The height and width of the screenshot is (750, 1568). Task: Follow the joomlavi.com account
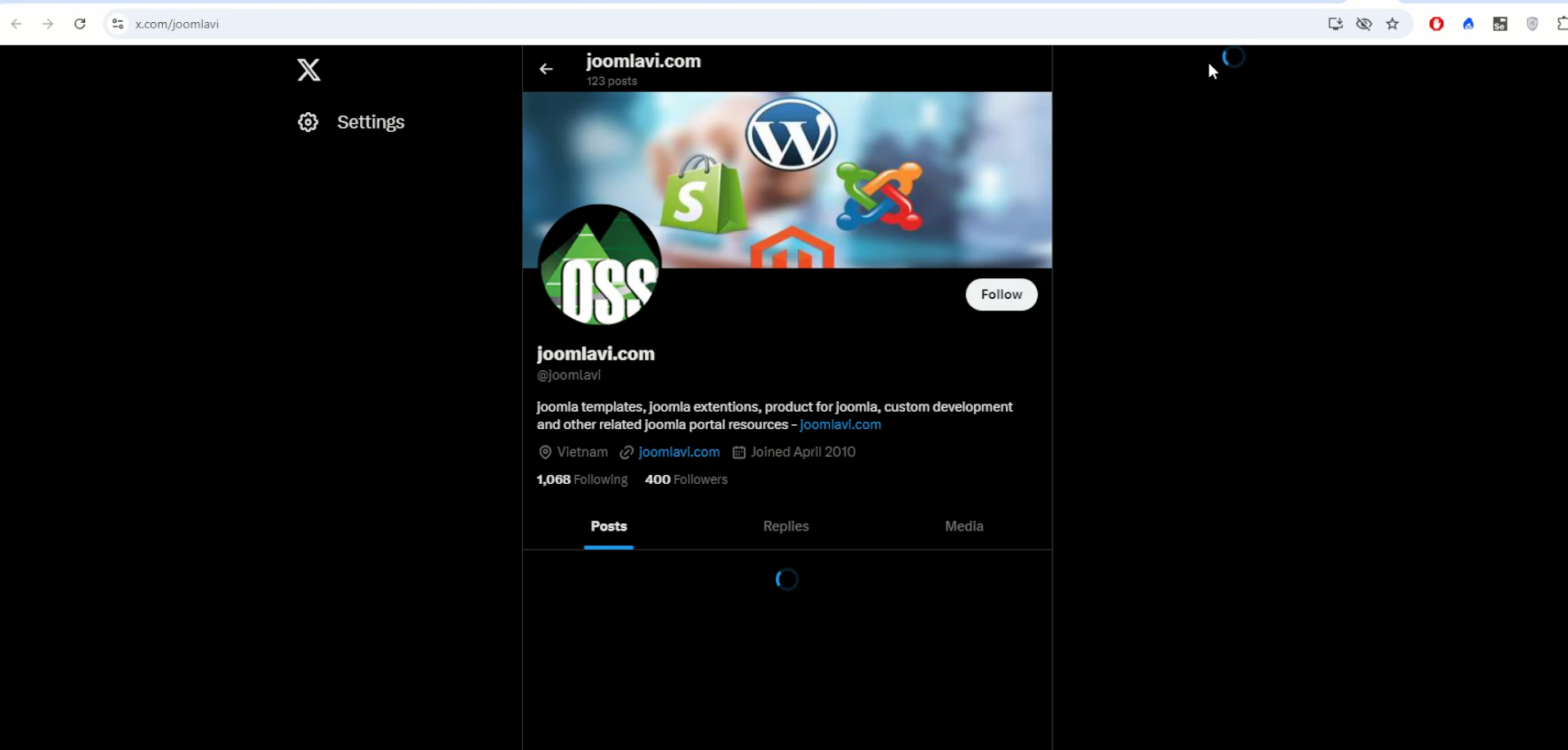coord(1001,295)
